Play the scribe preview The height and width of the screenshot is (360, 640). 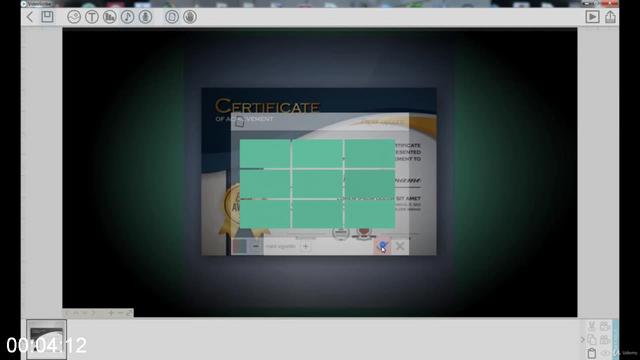(592, 17)
